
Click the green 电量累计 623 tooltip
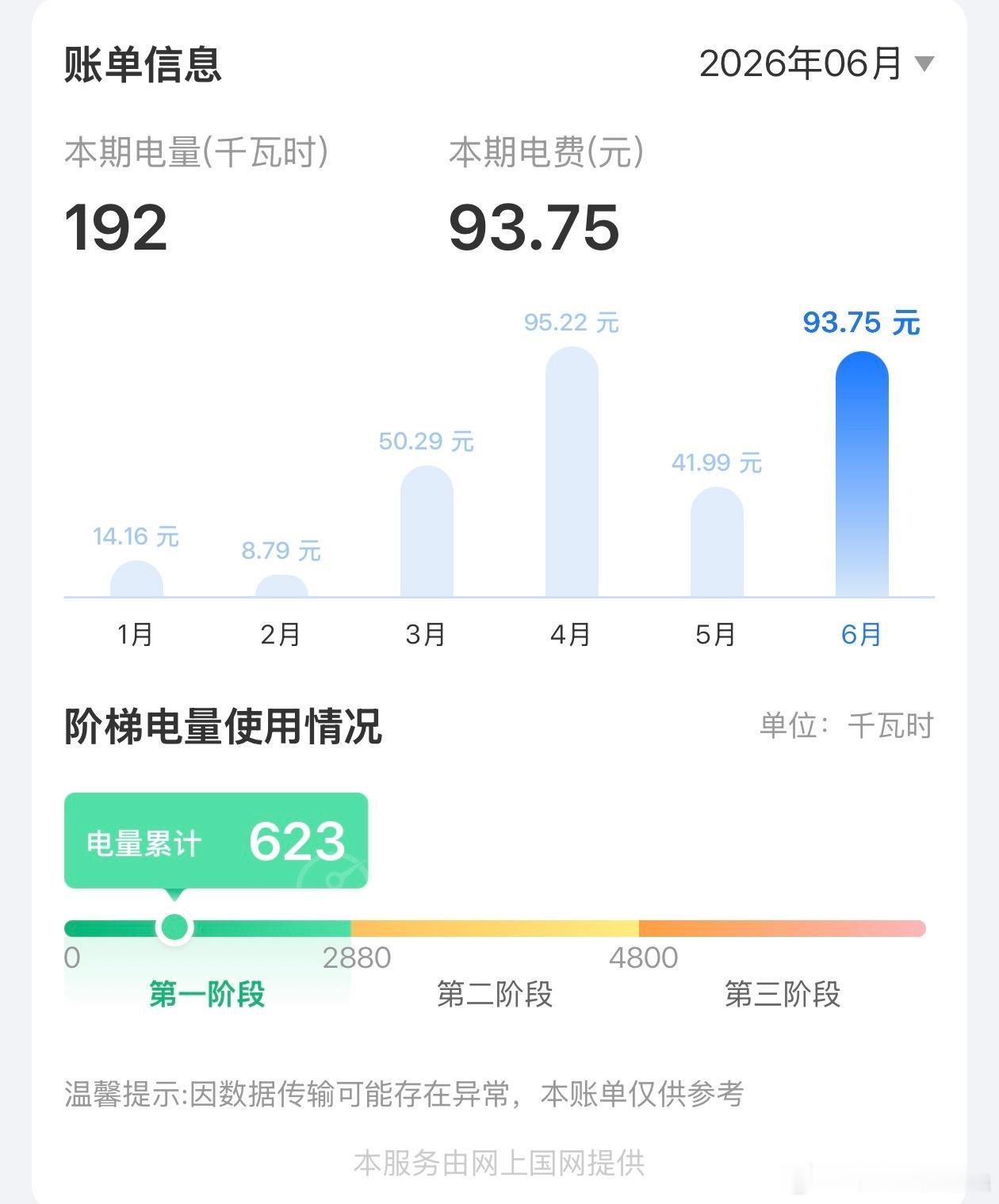pos(216,841)
